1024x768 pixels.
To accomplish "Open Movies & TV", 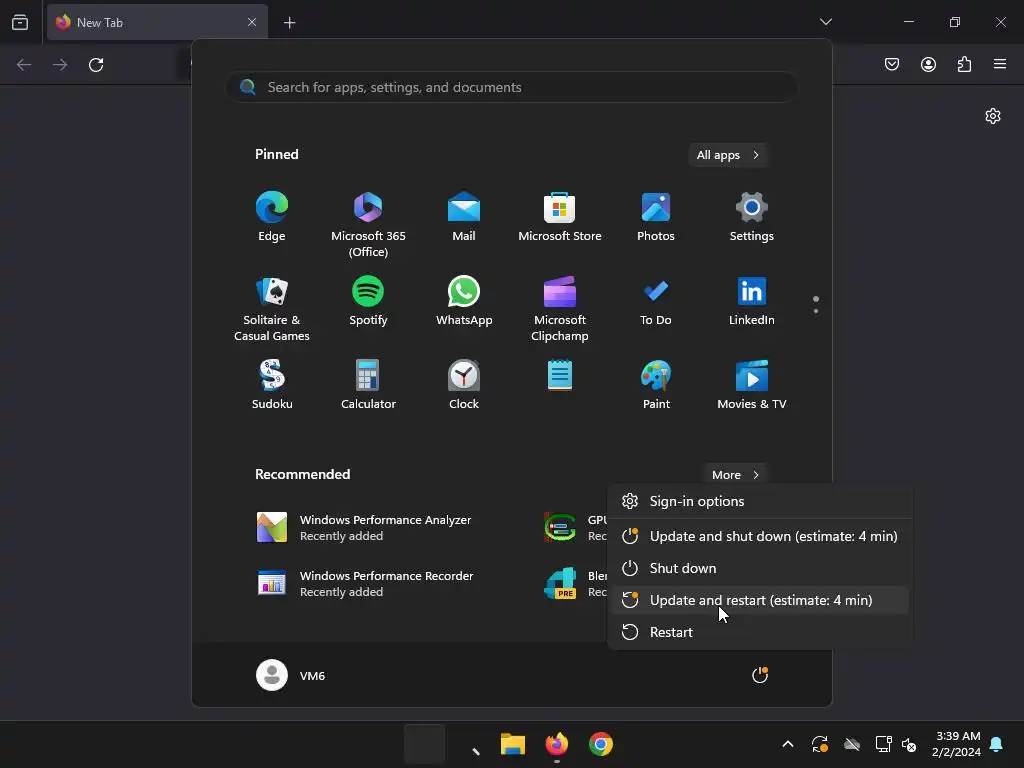I will point(752,385).
